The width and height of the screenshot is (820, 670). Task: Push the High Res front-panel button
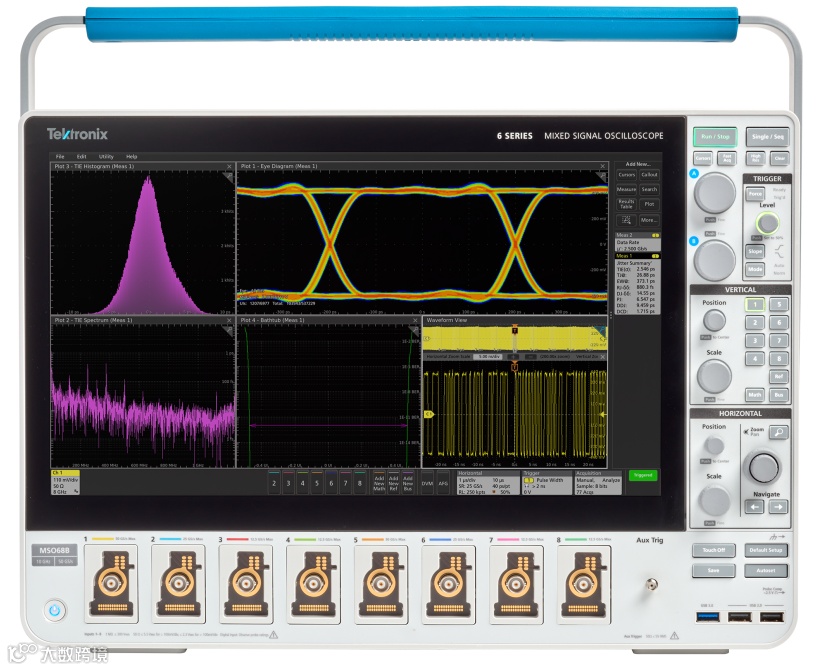pyautogui.click(x=756, y=158)
